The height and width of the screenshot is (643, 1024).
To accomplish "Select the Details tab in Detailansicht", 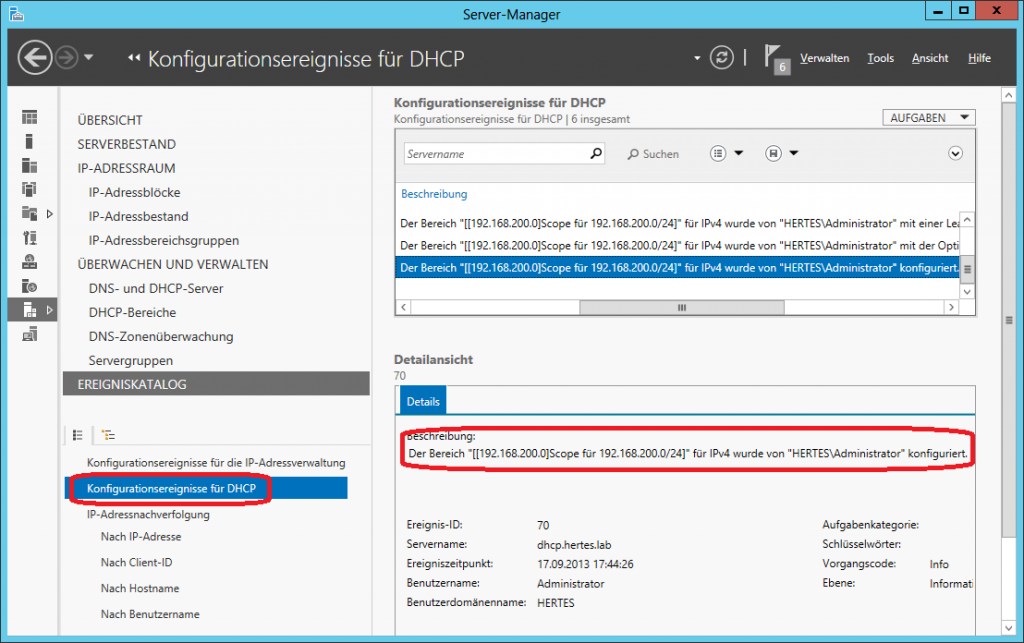I will (x=422, y=401).
